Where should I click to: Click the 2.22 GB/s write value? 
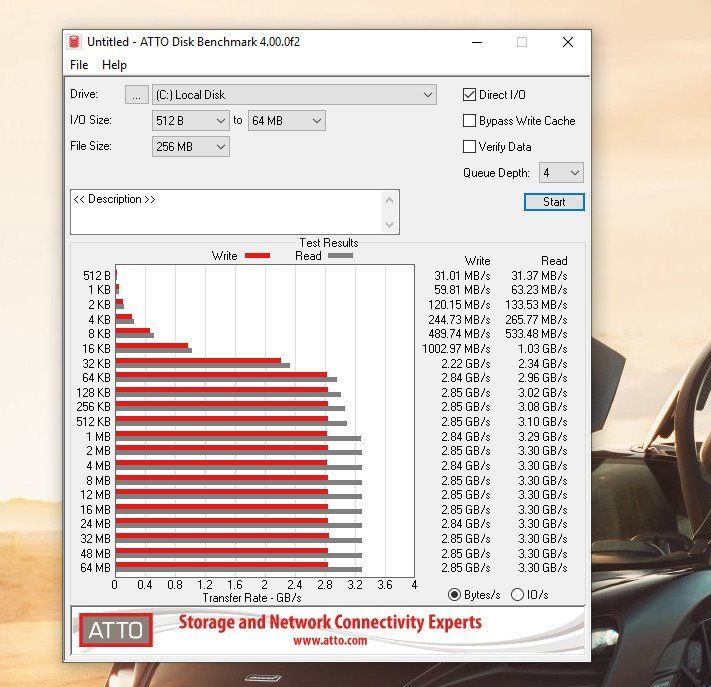pyautogui.click(x=466, y=364)
